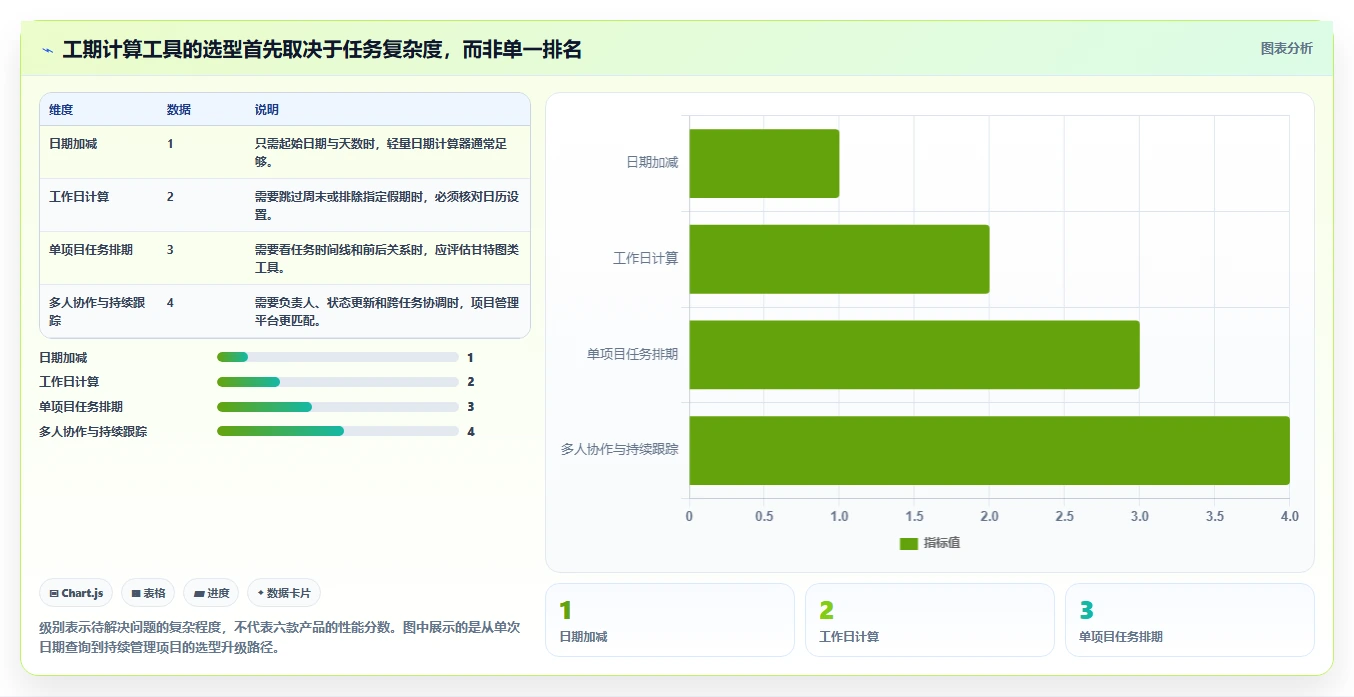This screenshot has width=1354, height=697.
Task: Click the 指标值 legend text
Action: 942,543
